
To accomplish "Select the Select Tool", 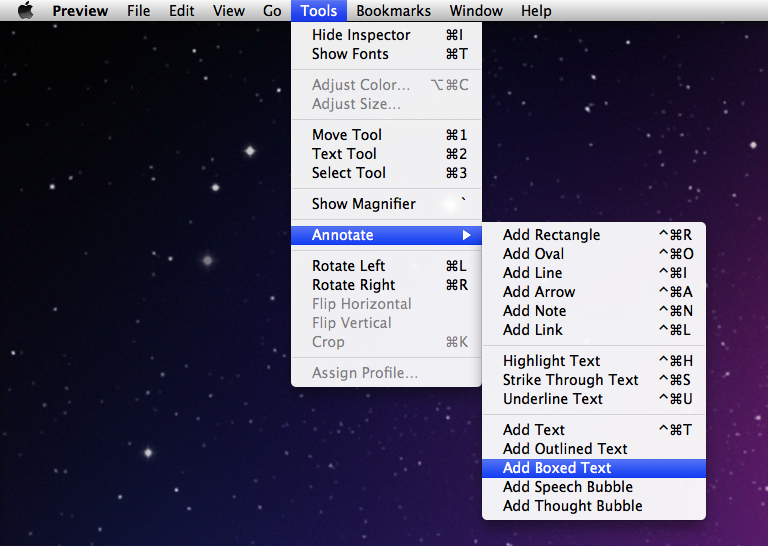I will click(386, 173).
